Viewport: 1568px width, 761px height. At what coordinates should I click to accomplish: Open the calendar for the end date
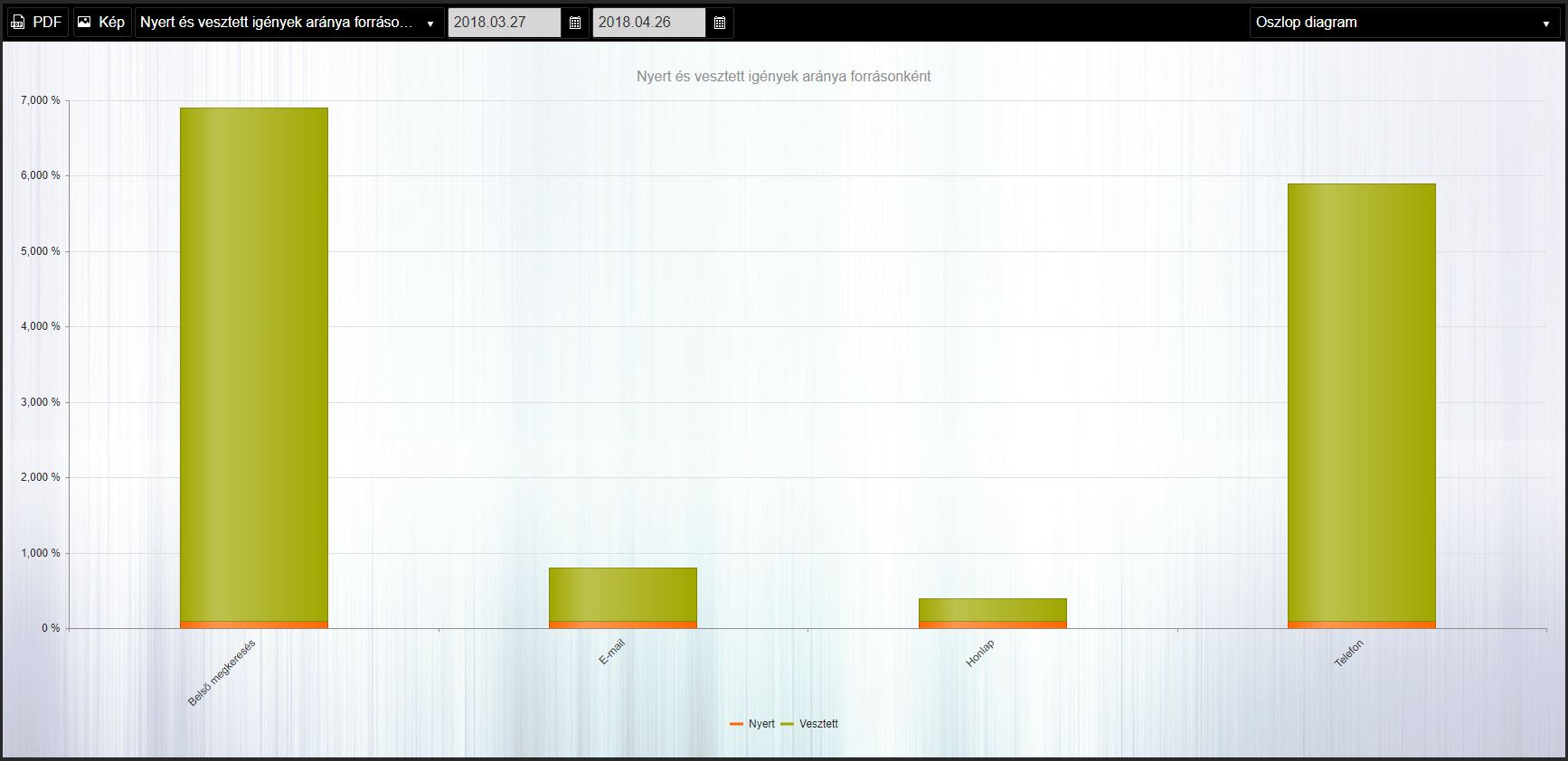pyautogui.click(x=720, y=23)
